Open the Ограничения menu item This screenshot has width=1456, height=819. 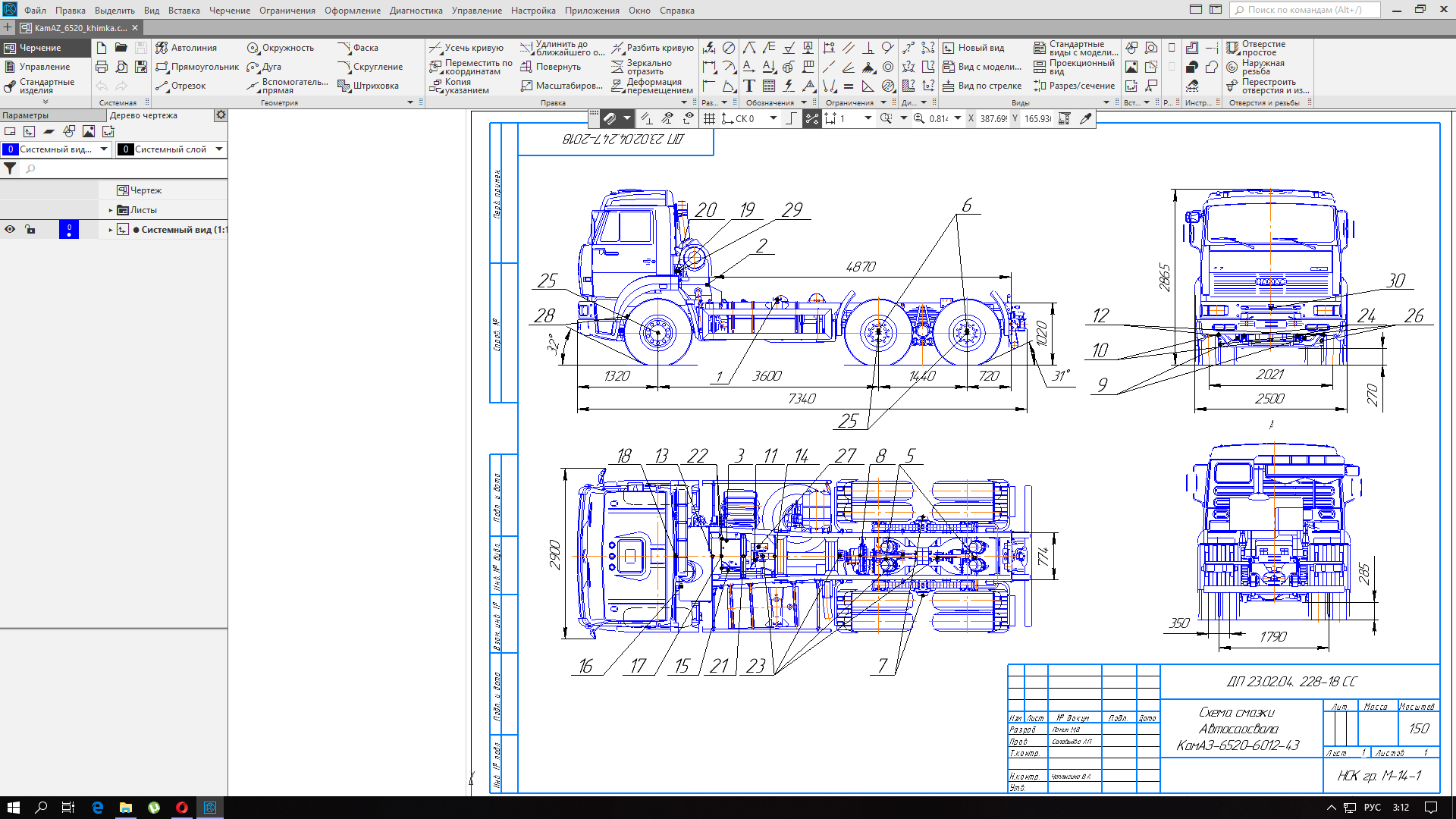(289, 10)
